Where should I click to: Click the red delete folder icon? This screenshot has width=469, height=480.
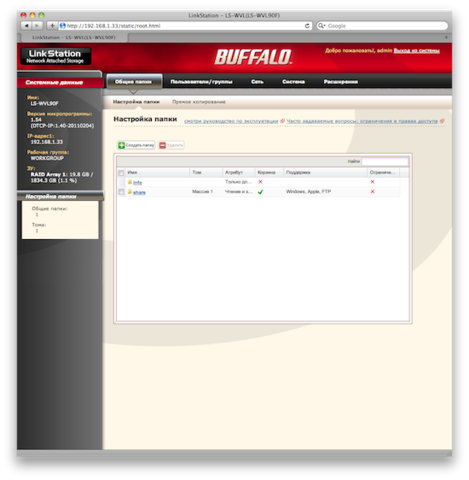click(162, 145)
